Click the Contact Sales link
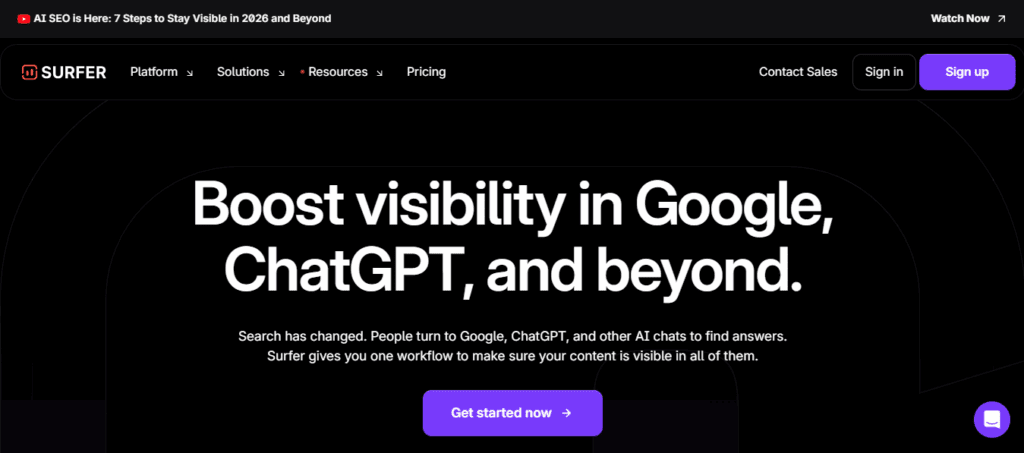Image resolution: width=1024 pixels, height=453 pixels. 798,72
